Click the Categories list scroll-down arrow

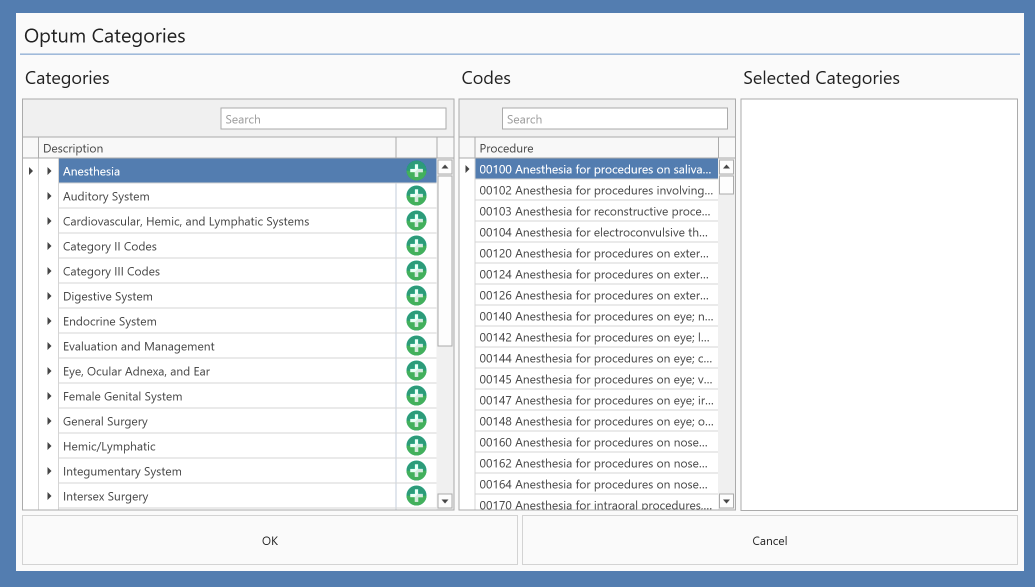tap(445, 501)
